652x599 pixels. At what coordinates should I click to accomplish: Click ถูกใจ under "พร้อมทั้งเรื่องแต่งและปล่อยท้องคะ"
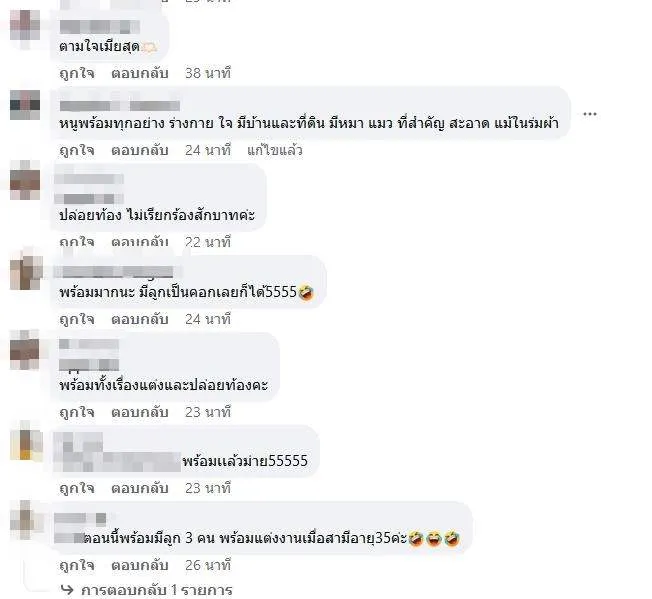77,412
